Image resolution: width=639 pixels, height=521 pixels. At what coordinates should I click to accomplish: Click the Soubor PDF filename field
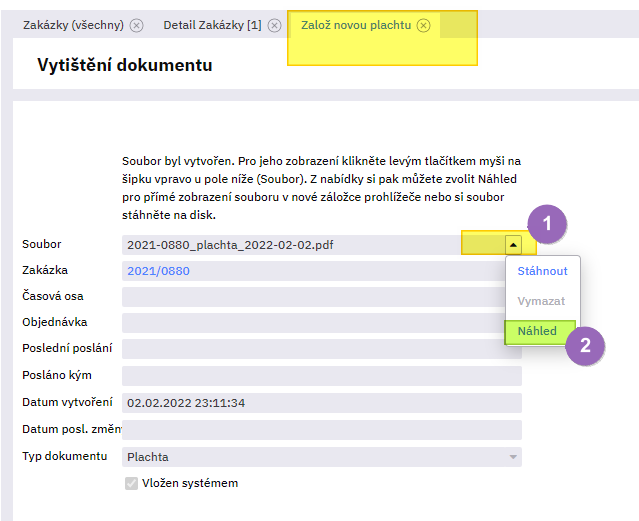click(290, 244)
